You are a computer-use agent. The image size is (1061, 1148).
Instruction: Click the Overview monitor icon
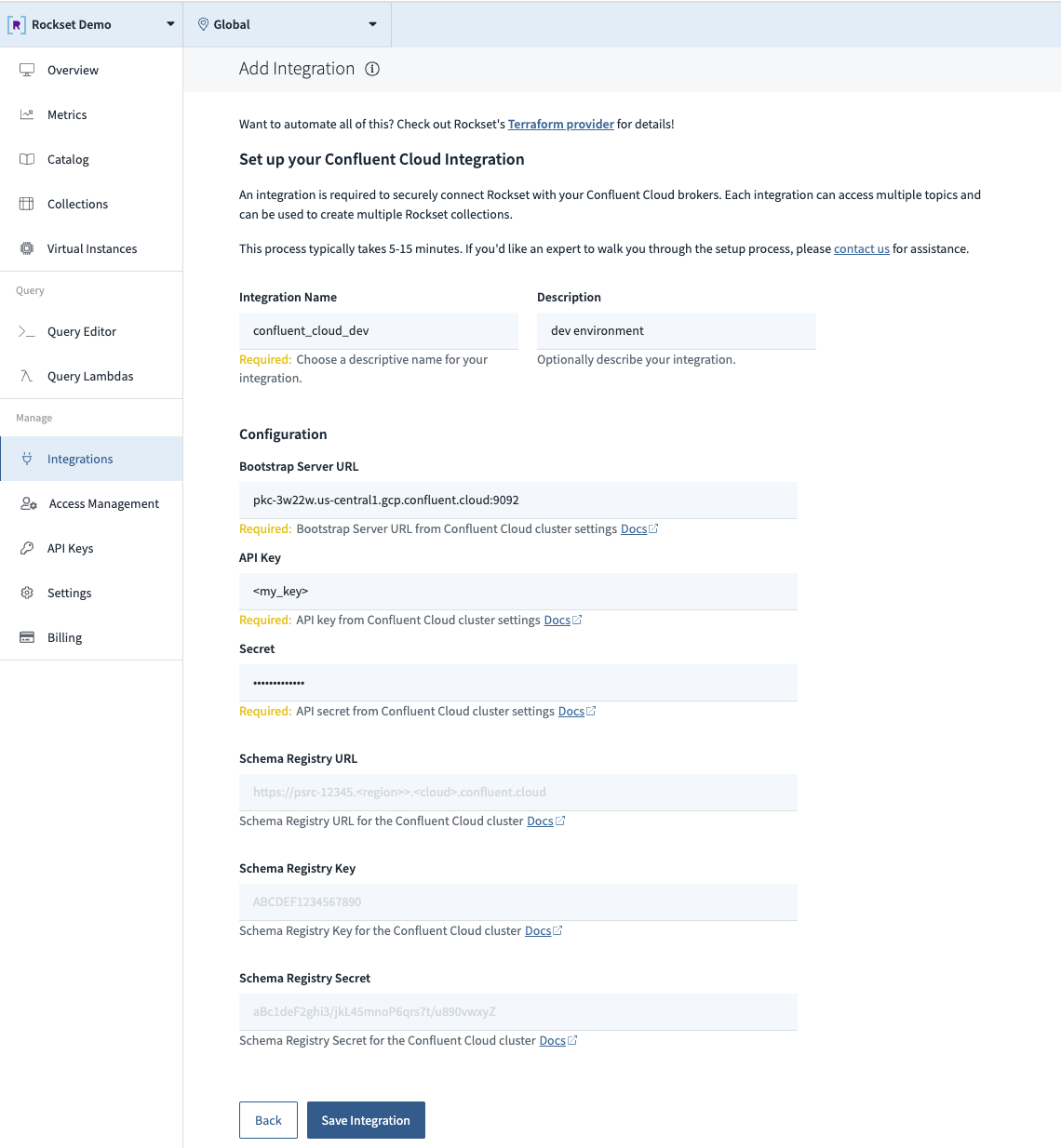pos(27,70)
